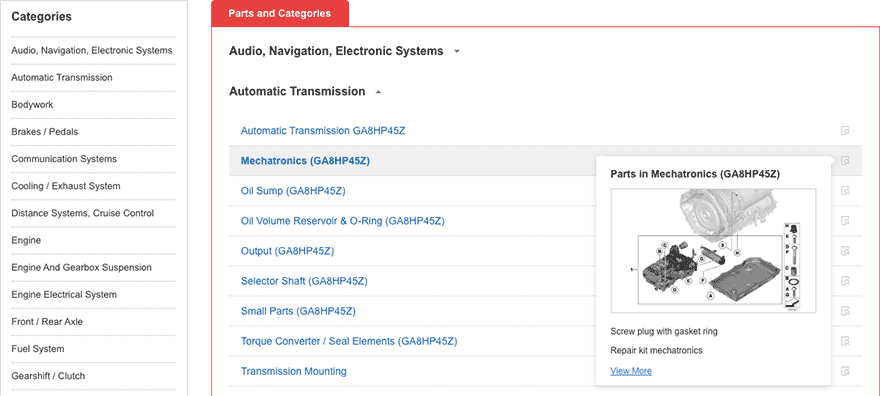Viewport: 880px width, 396px height.
Task: Open Cooling / Exhaust System category
Action: [66, 186]
